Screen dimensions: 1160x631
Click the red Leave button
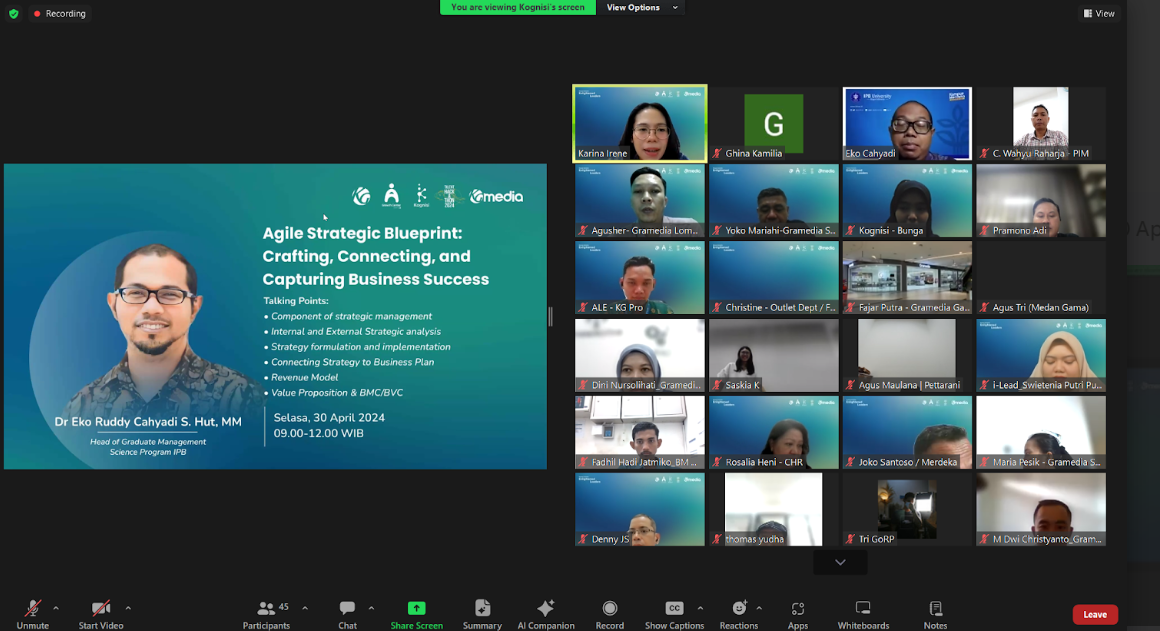pos(1095,614)
